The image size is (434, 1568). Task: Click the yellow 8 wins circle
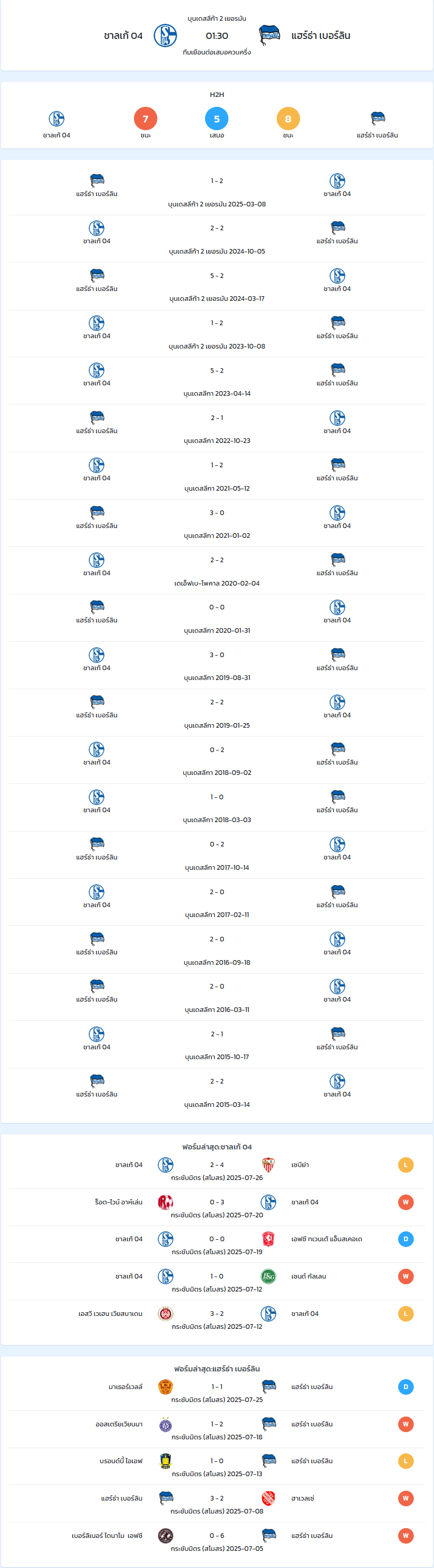point(288,119)
